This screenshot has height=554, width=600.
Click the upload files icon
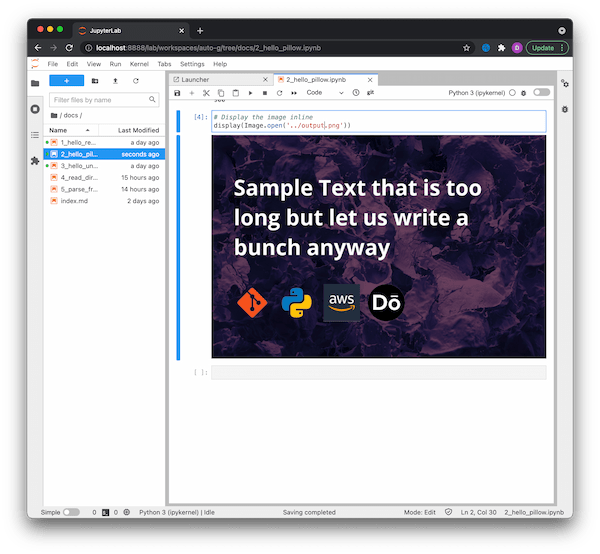115,80
